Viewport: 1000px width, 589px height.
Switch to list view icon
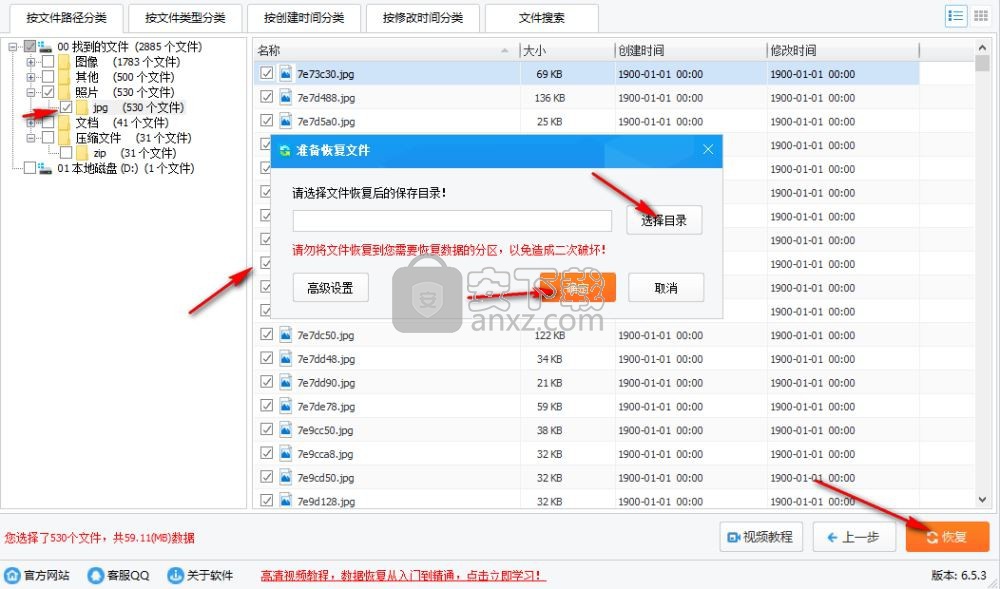coord(955,17)
